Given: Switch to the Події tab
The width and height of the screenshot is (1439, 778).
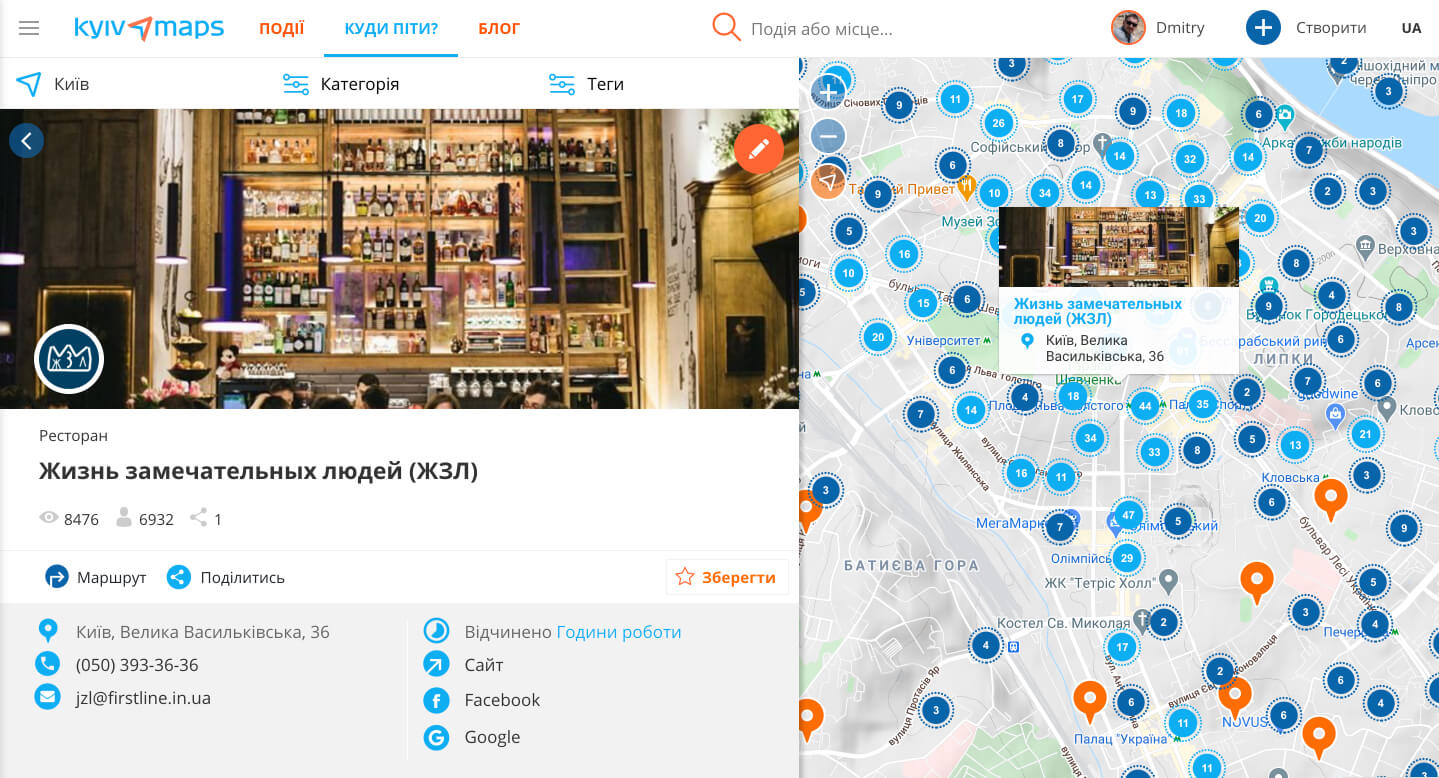Looking at the screenshot, I should click(281, 28).
